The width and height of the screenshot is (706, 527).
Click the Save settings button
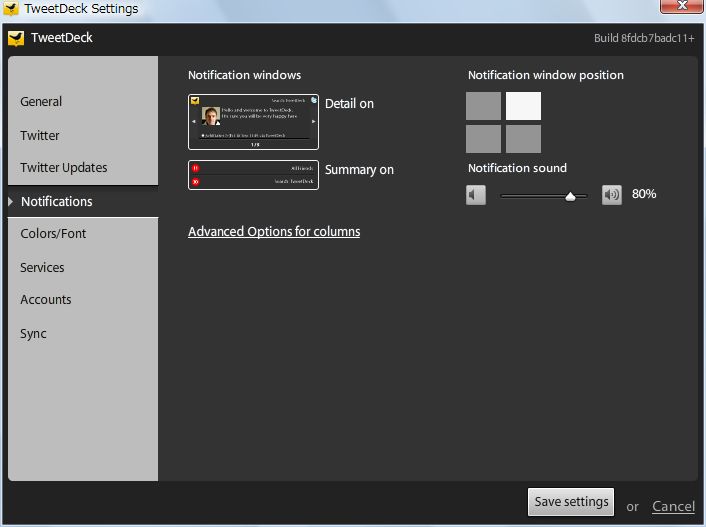[x=571, y=502]
